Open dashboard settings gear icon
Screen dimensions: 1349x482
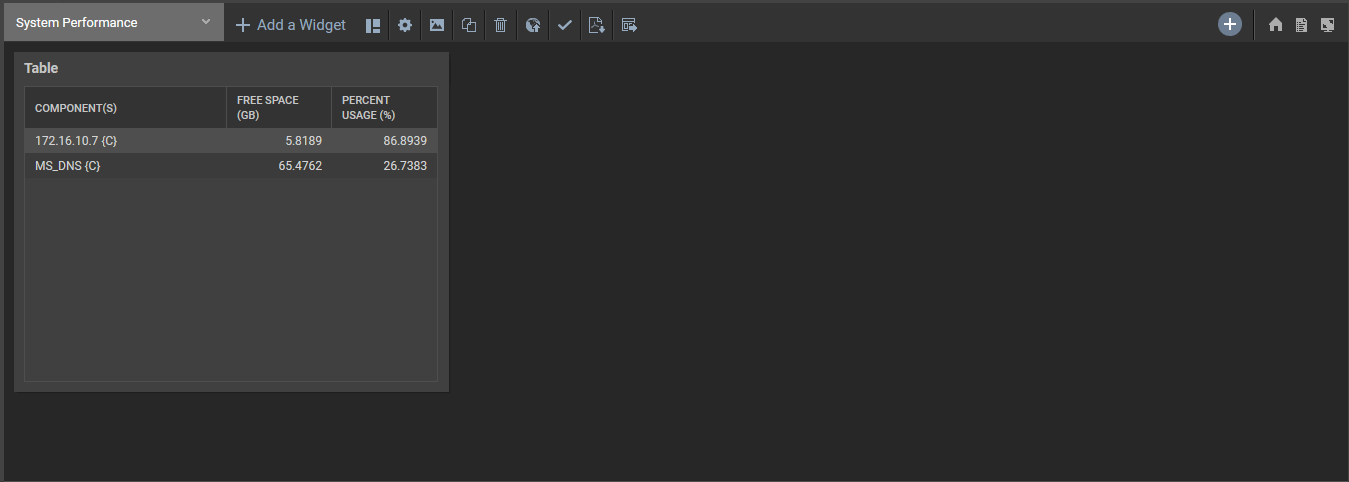tap(405, 25)
